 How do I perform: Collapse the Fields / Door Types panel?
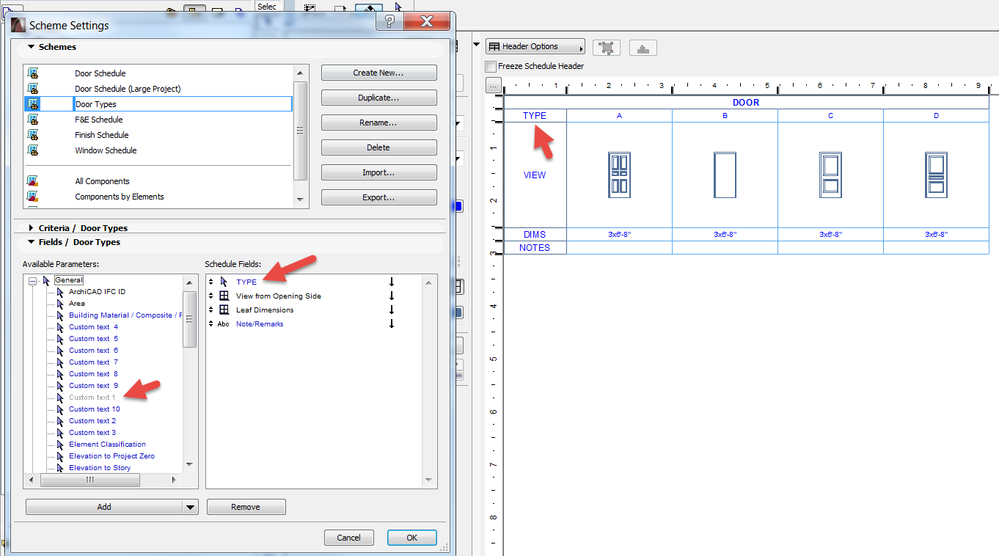pyautogui.click(x=31, y=242)
